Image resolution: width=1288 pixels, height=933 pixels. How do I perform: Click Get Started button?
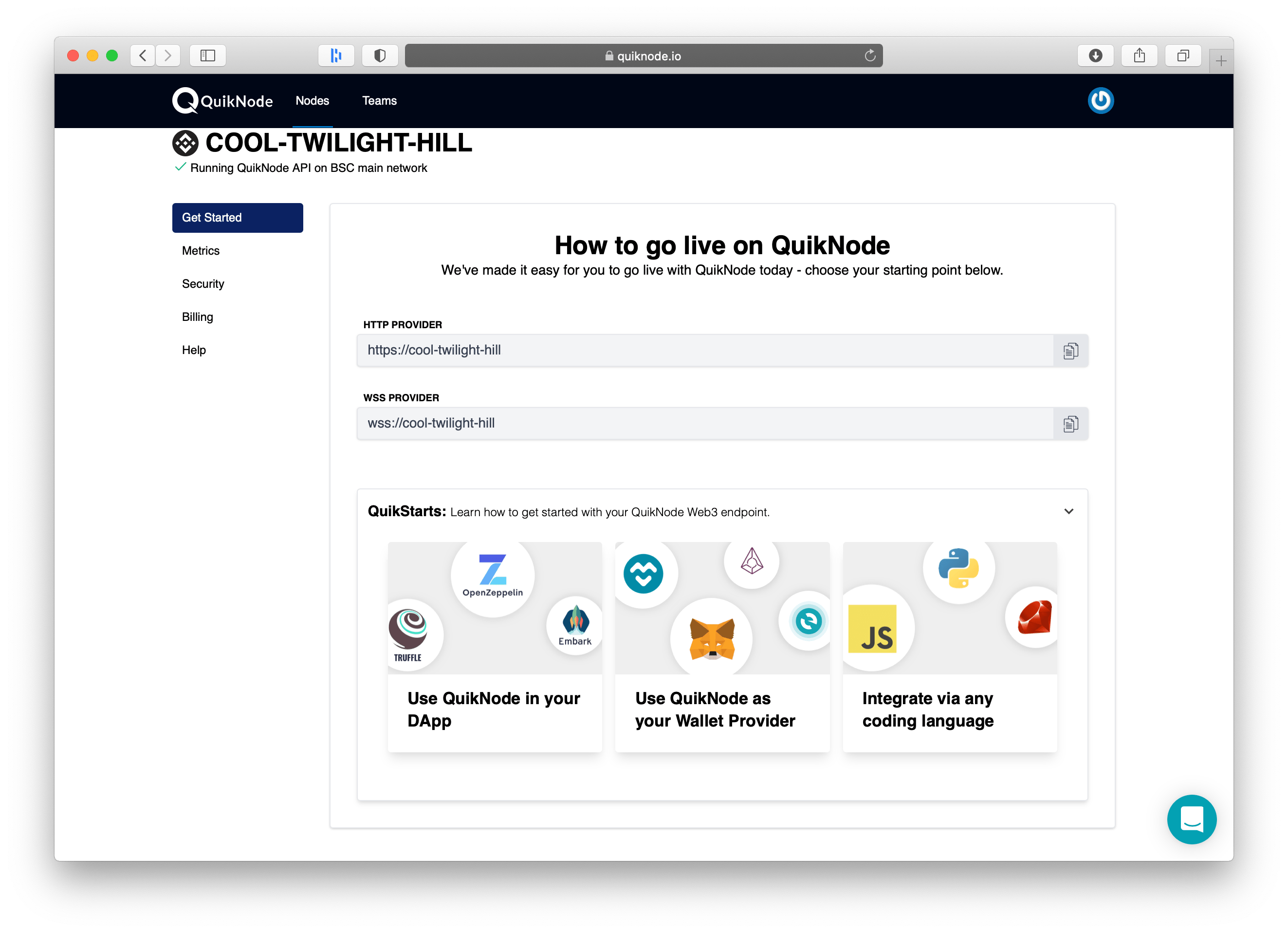coord(238,218)
